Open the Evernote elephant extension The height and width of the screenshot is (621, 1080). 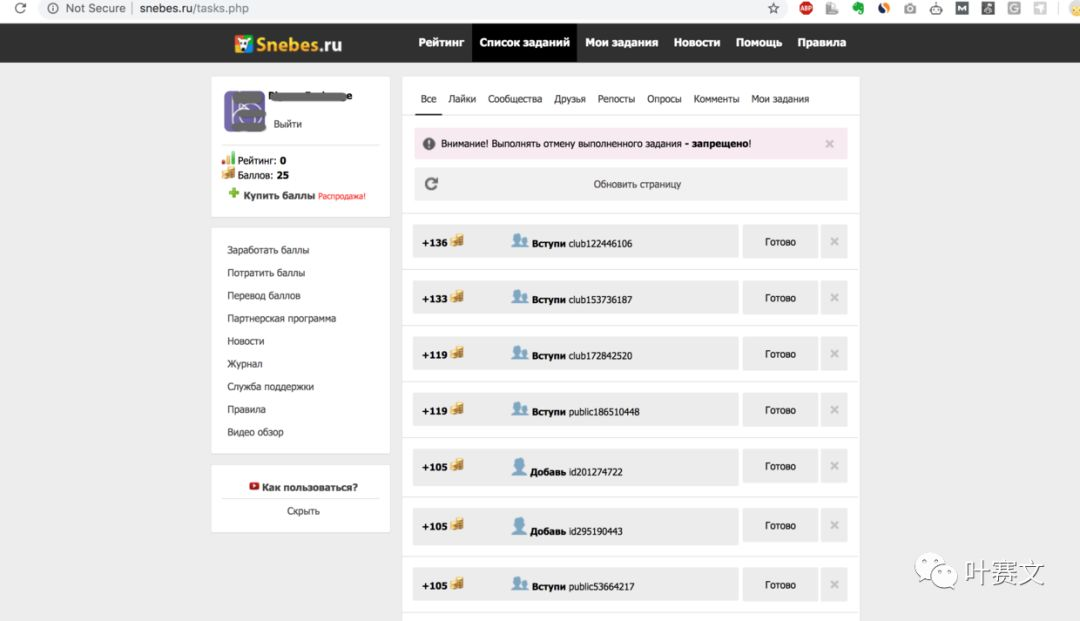(858, 9)
